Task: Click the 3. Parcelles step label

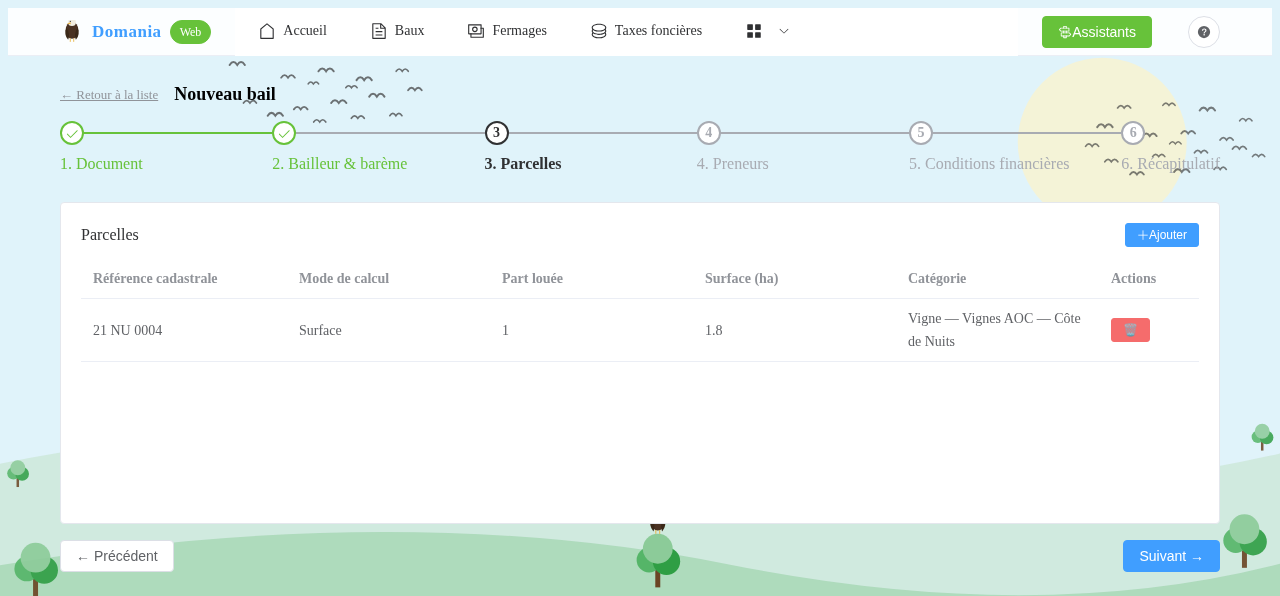Action: click(523, 164)
